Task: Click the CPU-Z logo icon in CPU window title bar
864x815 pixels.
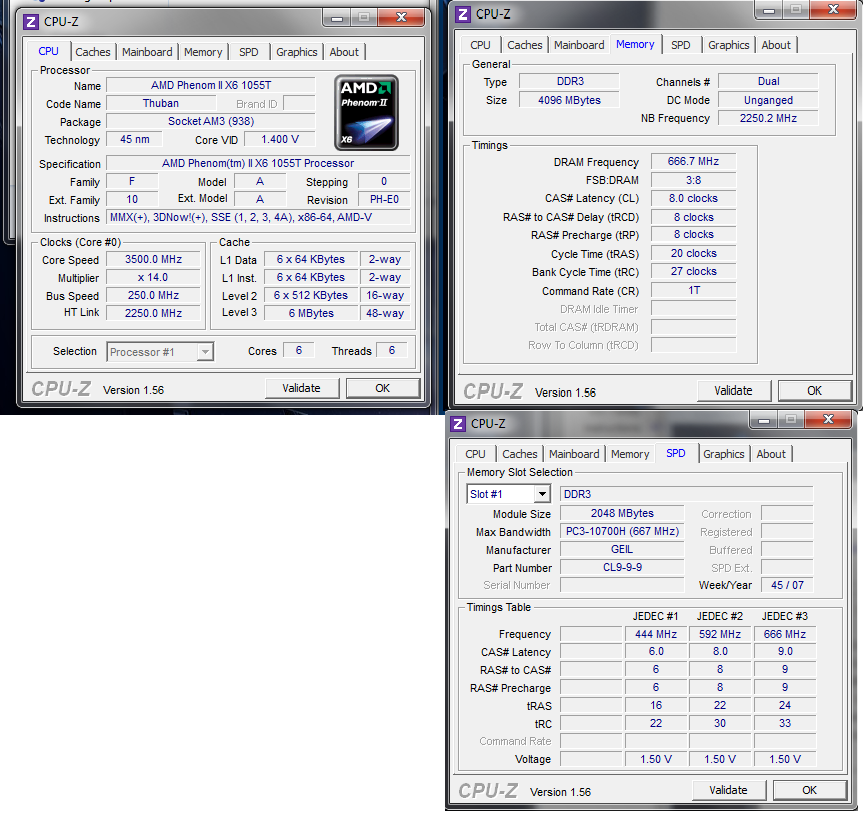Action: click(31, 22)
